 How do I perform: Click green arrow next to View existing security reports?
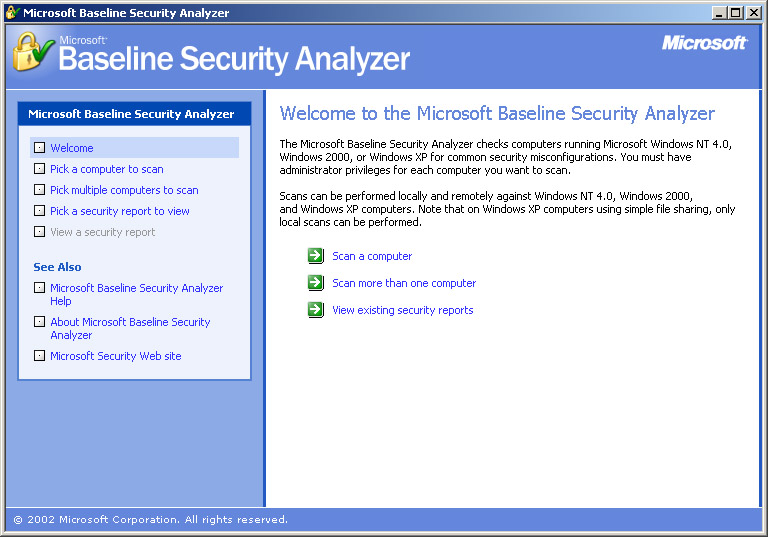tap(316, 310)
